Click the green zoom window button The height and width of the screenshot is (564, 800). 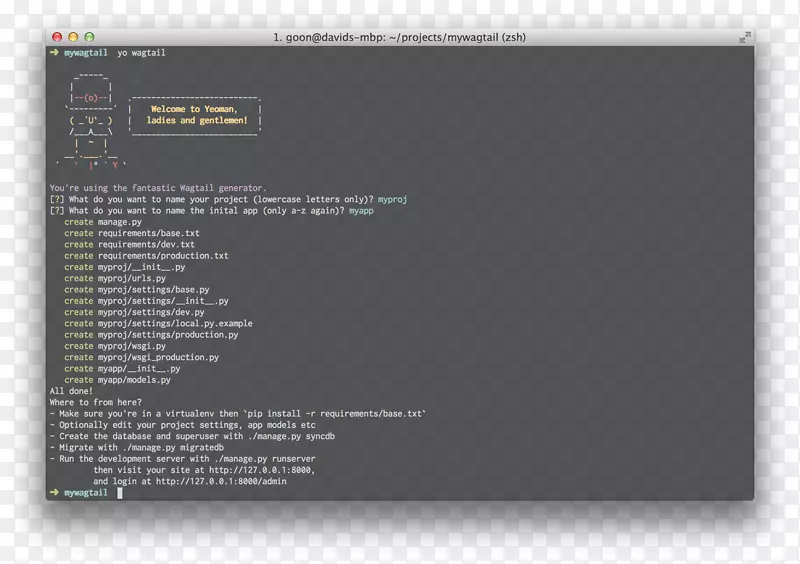tap(89, 37)
